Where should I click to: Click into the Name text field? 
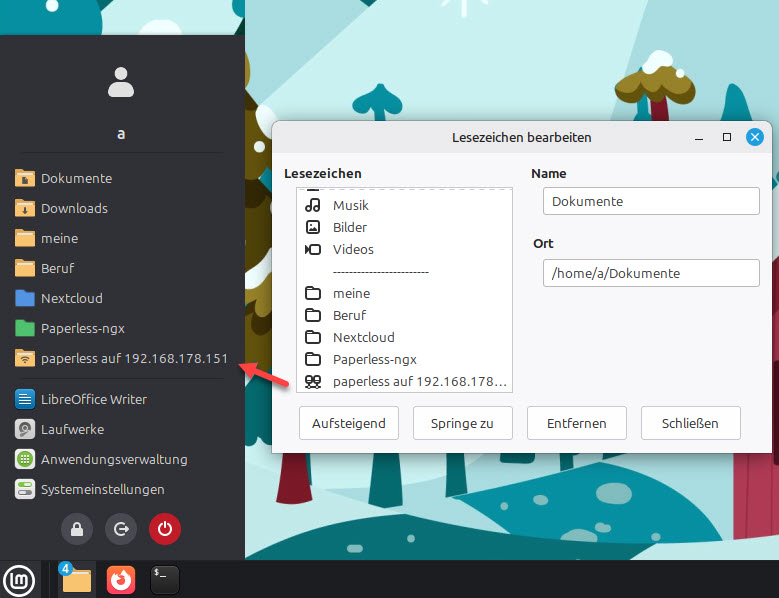(x=651, y=201)
